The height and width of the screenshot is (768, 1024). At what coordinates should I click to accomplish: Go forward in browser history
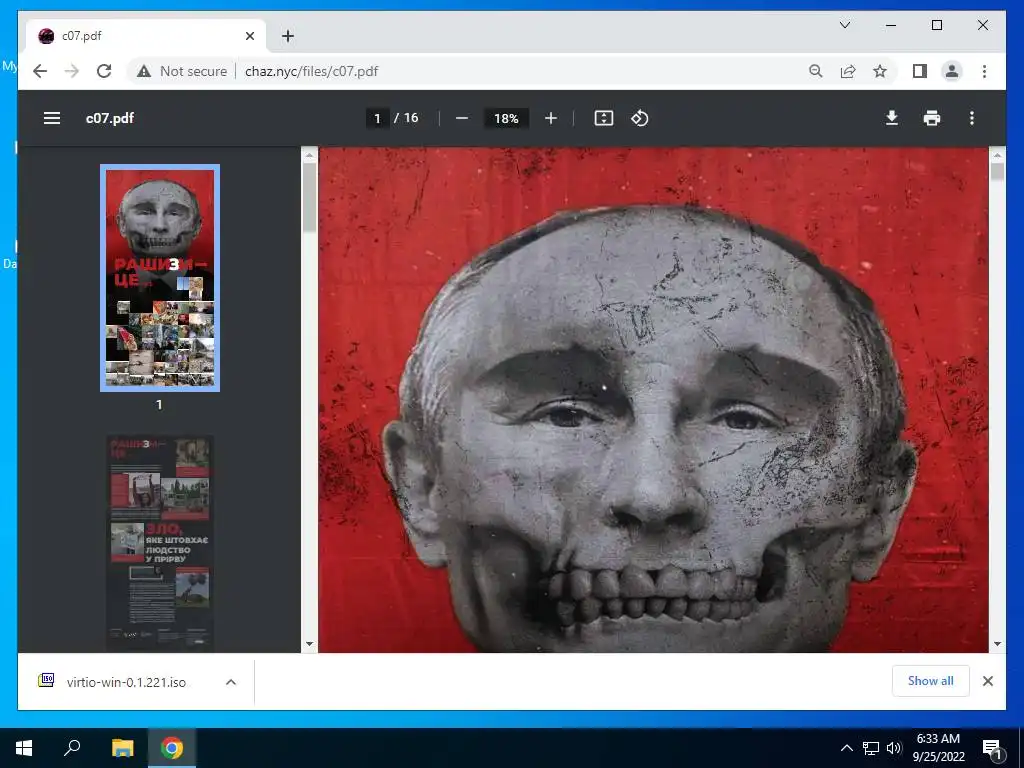(x=72, y=71)
